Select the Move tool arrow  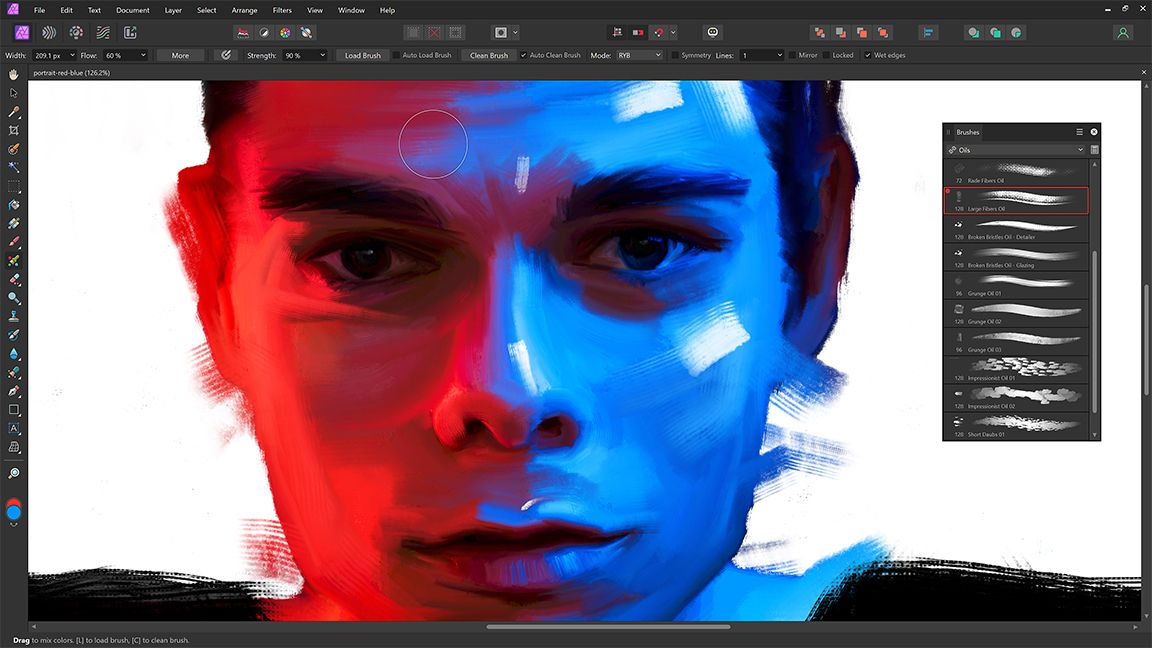[14, 93]
